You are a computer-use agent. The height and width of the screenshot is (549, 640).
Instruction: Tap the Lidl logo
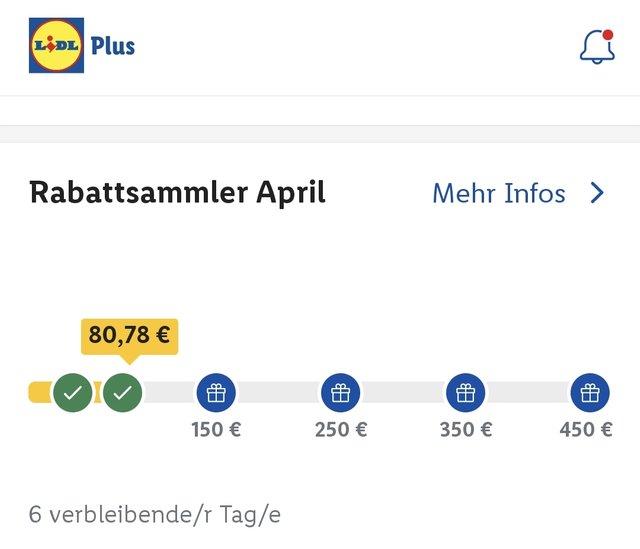pyautogui.click(x=56, y=45)
